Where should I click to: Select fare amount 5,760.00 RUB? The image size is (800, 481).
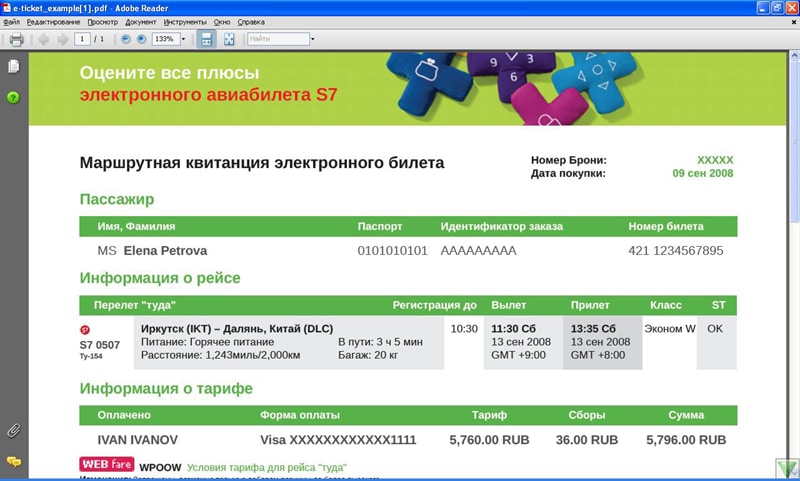pyautogui.click(x=489, y=440)
